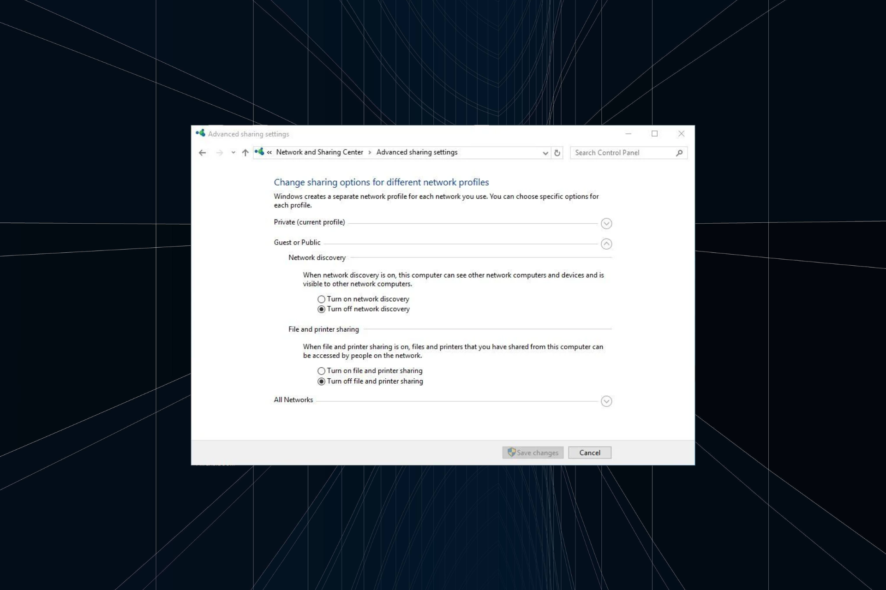The width and height of the screenshot is (886, 590).
Task: Collapse the Guest or Public section
Action: point(606,244)
